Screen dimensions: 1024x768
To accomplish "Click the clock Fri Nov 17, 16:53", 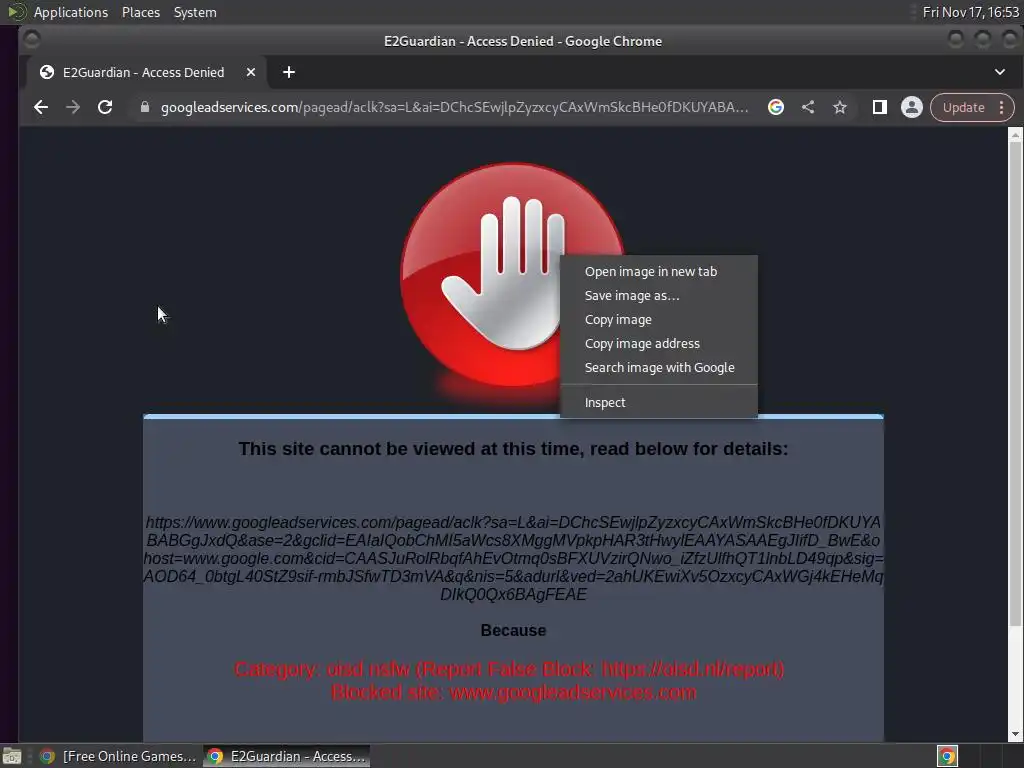I will pos(970,12).
